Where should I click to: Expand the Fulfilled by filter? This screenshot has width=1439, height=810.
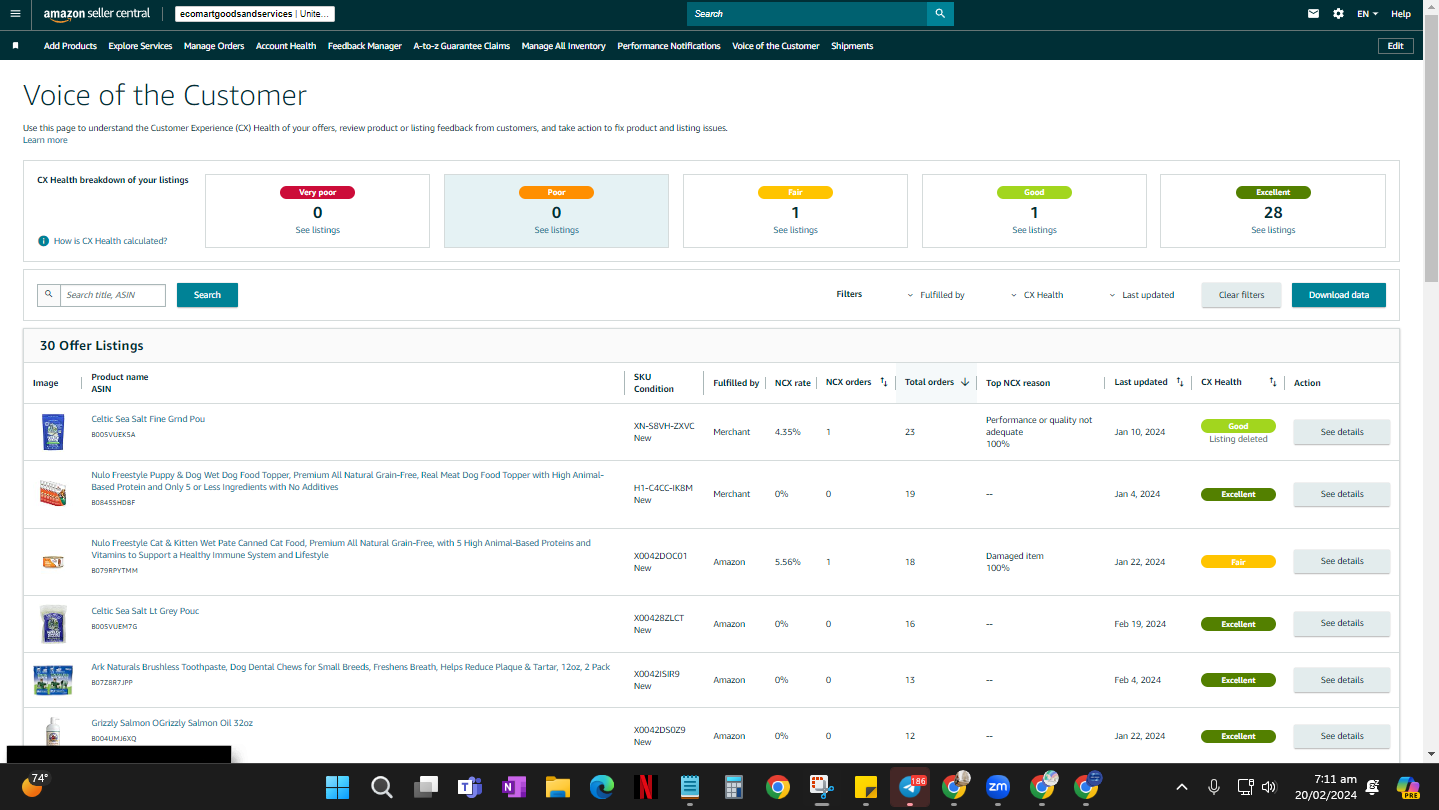pos(936,295)
